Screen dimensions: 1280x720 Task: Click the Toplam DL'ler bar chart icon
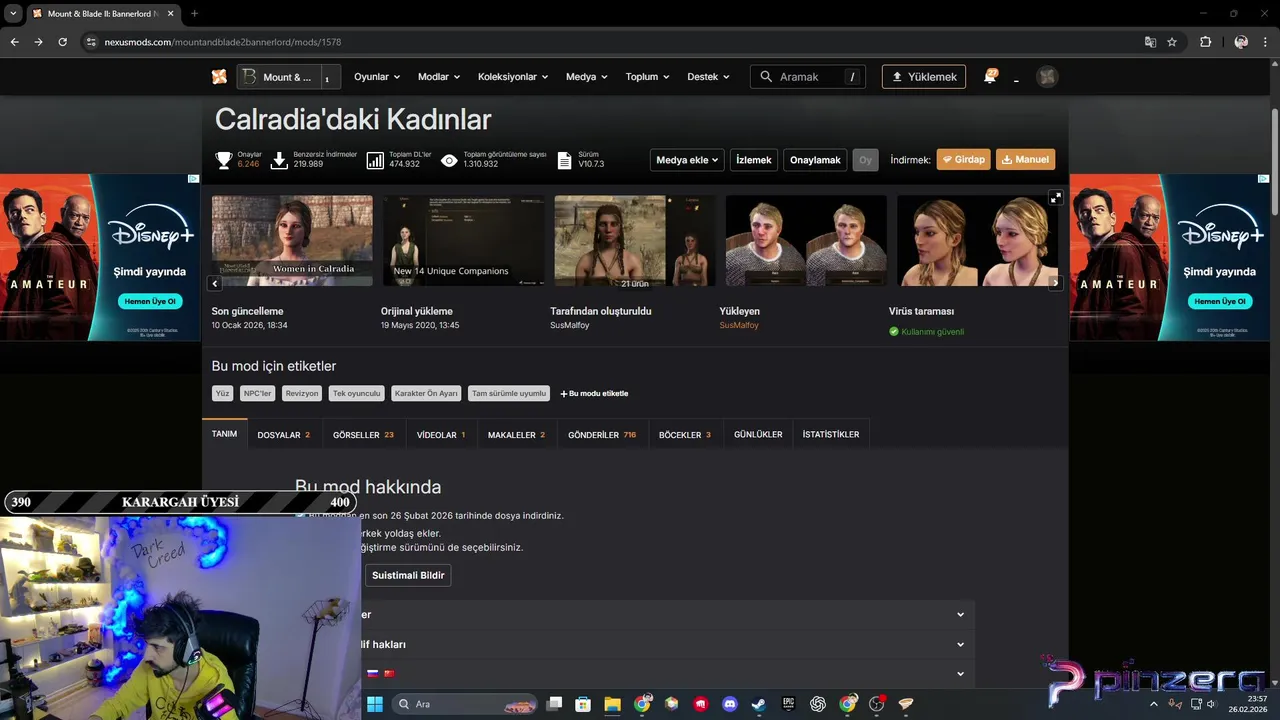pos(375,160)
